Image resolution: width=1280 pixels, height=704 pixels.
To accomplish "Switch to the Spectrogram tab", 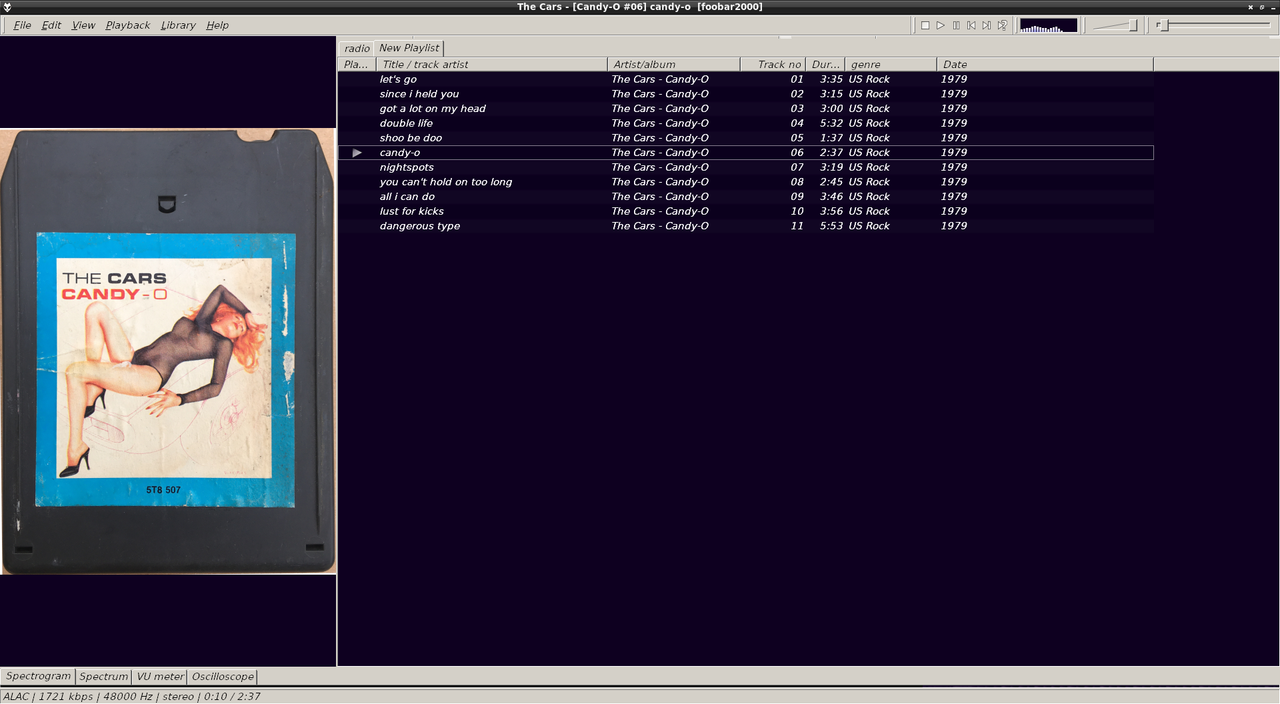I will (38, 677).
